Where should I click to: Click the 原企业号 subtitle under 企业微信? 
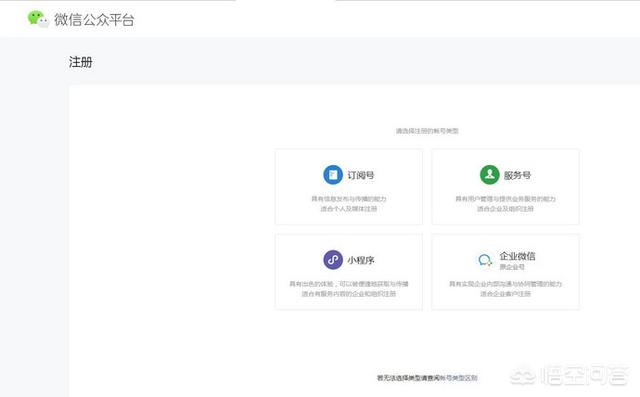[x=512, y=267]
